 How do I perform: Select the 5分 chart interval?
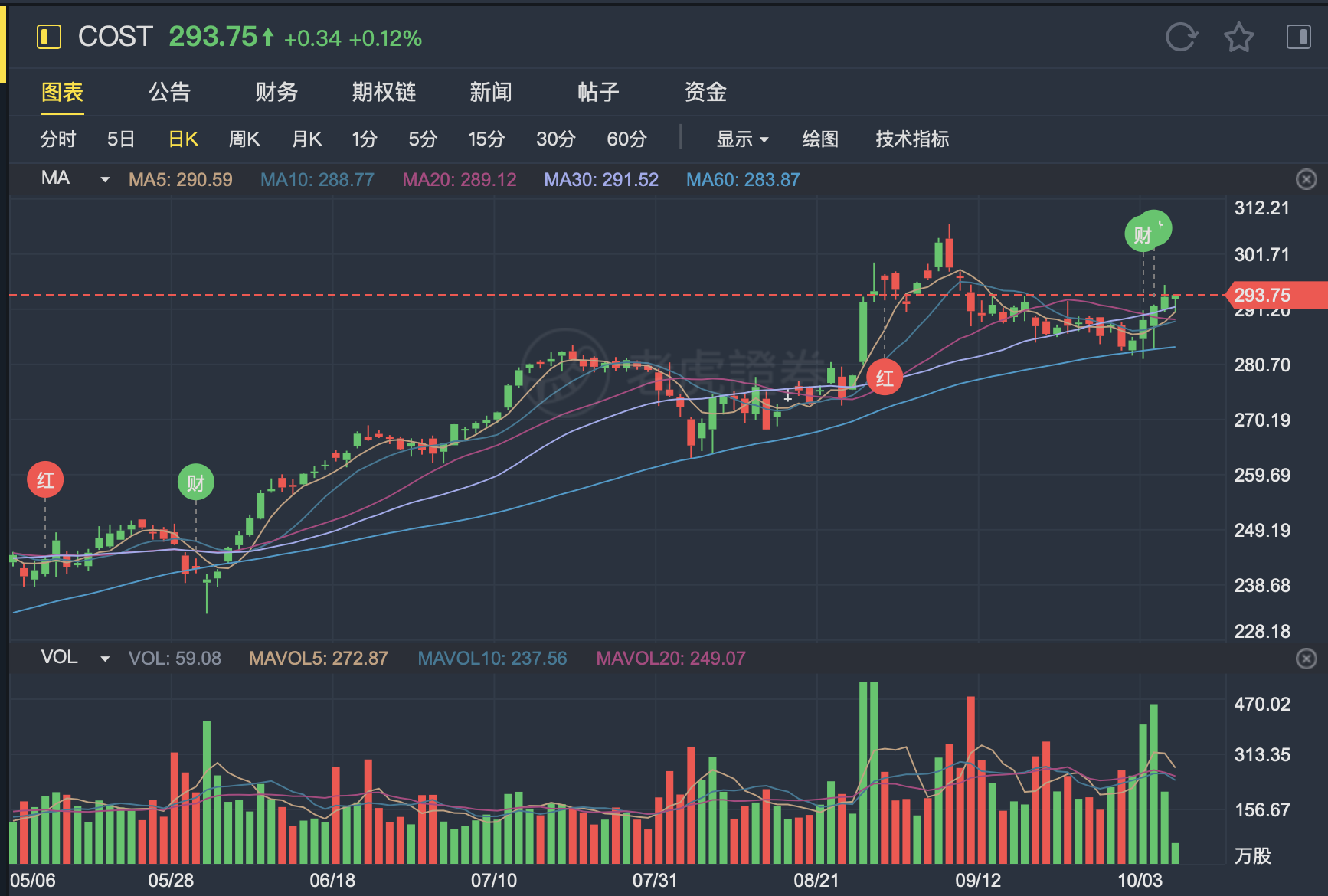pyautogui.click(x=423, y=139)
